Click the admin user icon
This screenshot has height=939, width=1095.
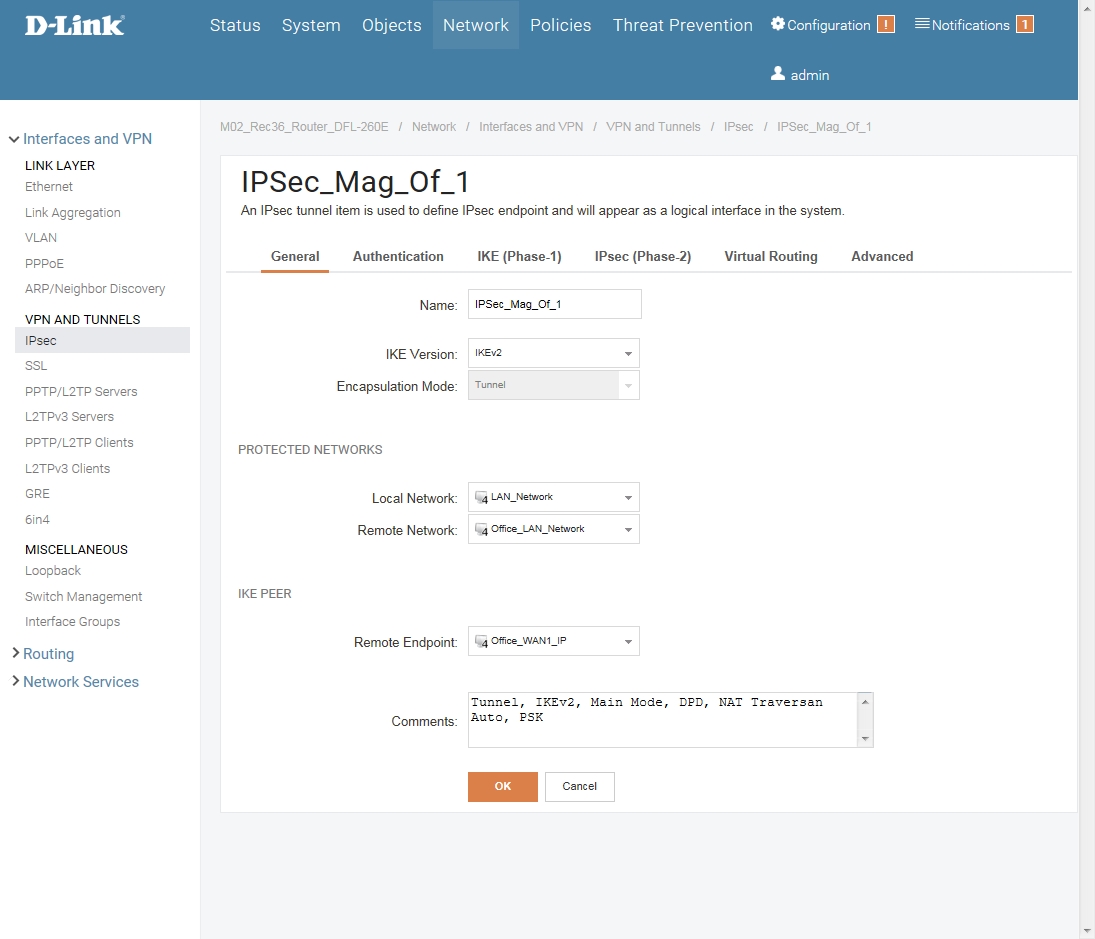pyautogui.click(x=777, y=73)
